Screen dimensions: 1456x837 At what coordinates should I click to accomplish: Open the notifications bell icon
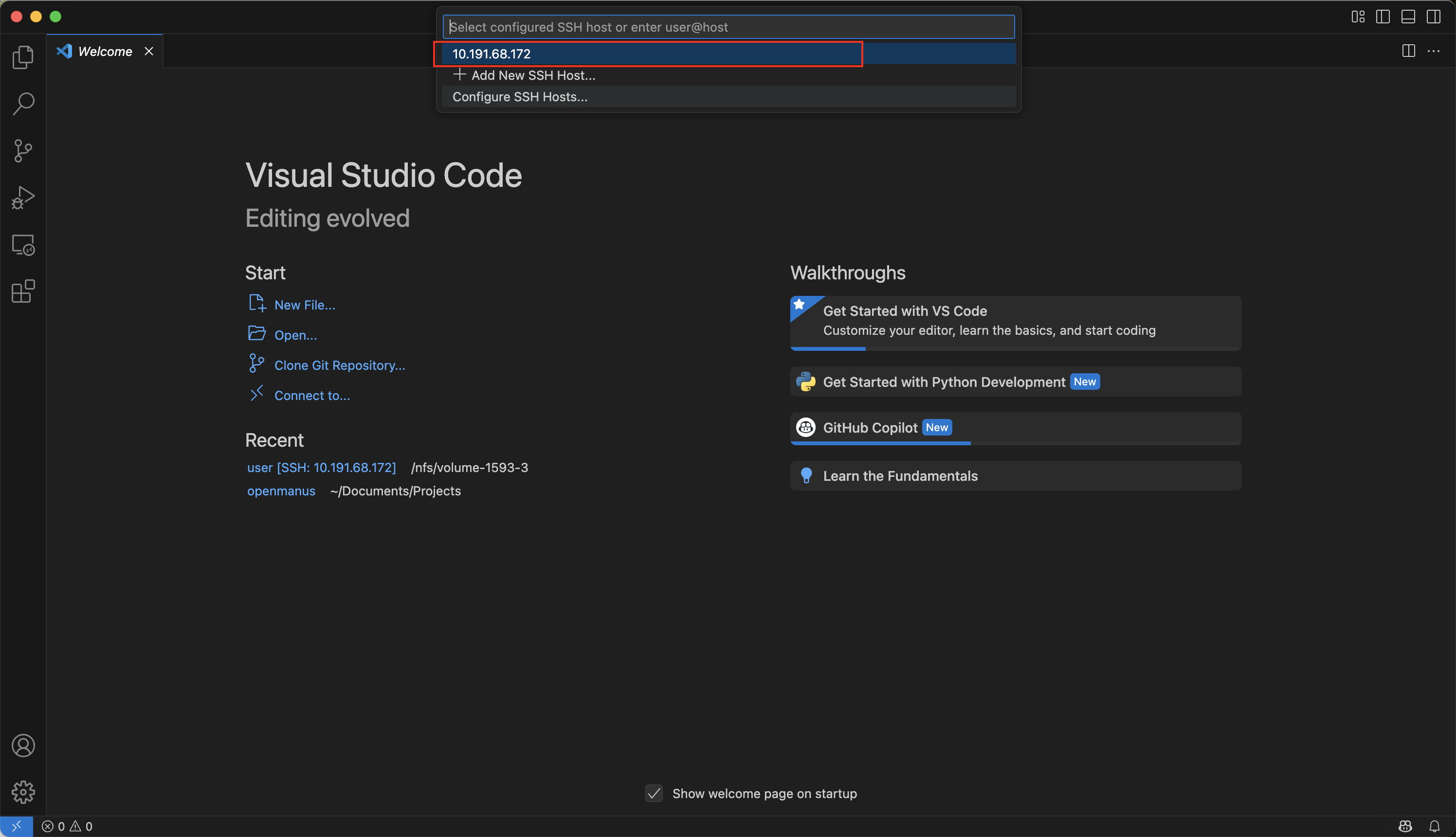pos(1435,826)
